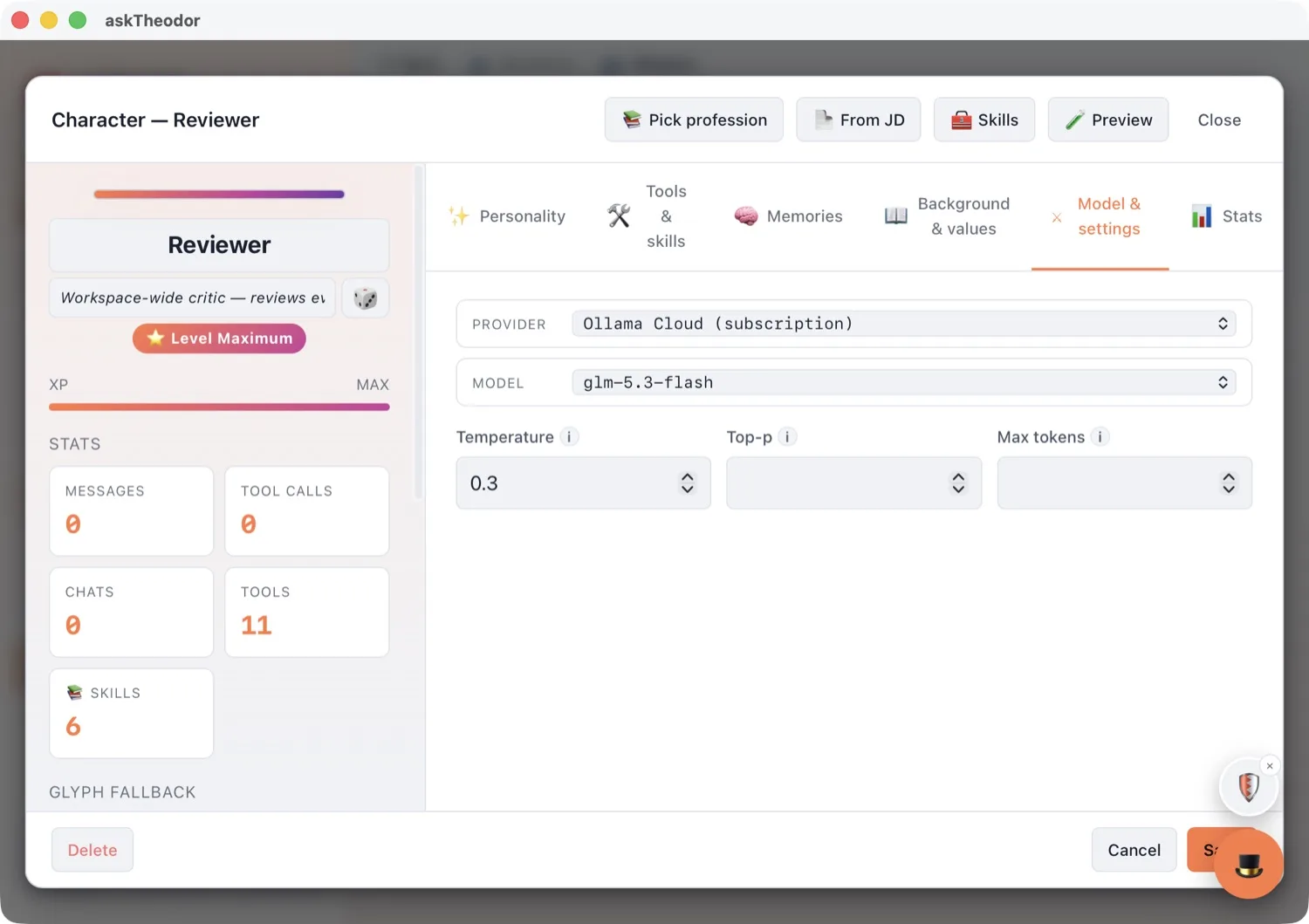Click the bar chart Stats icon
The width and height of the screenshot is (1309, 924).
click(x=1202, y=216)
